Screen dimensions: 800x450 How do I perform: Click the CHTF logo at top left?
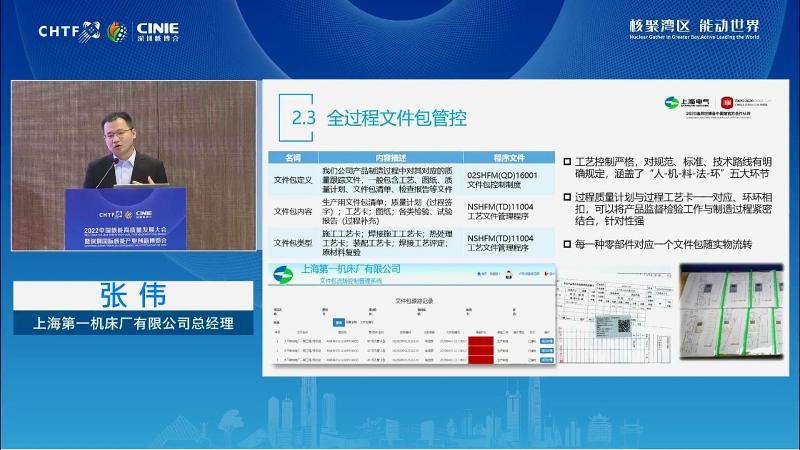[69, 30]
